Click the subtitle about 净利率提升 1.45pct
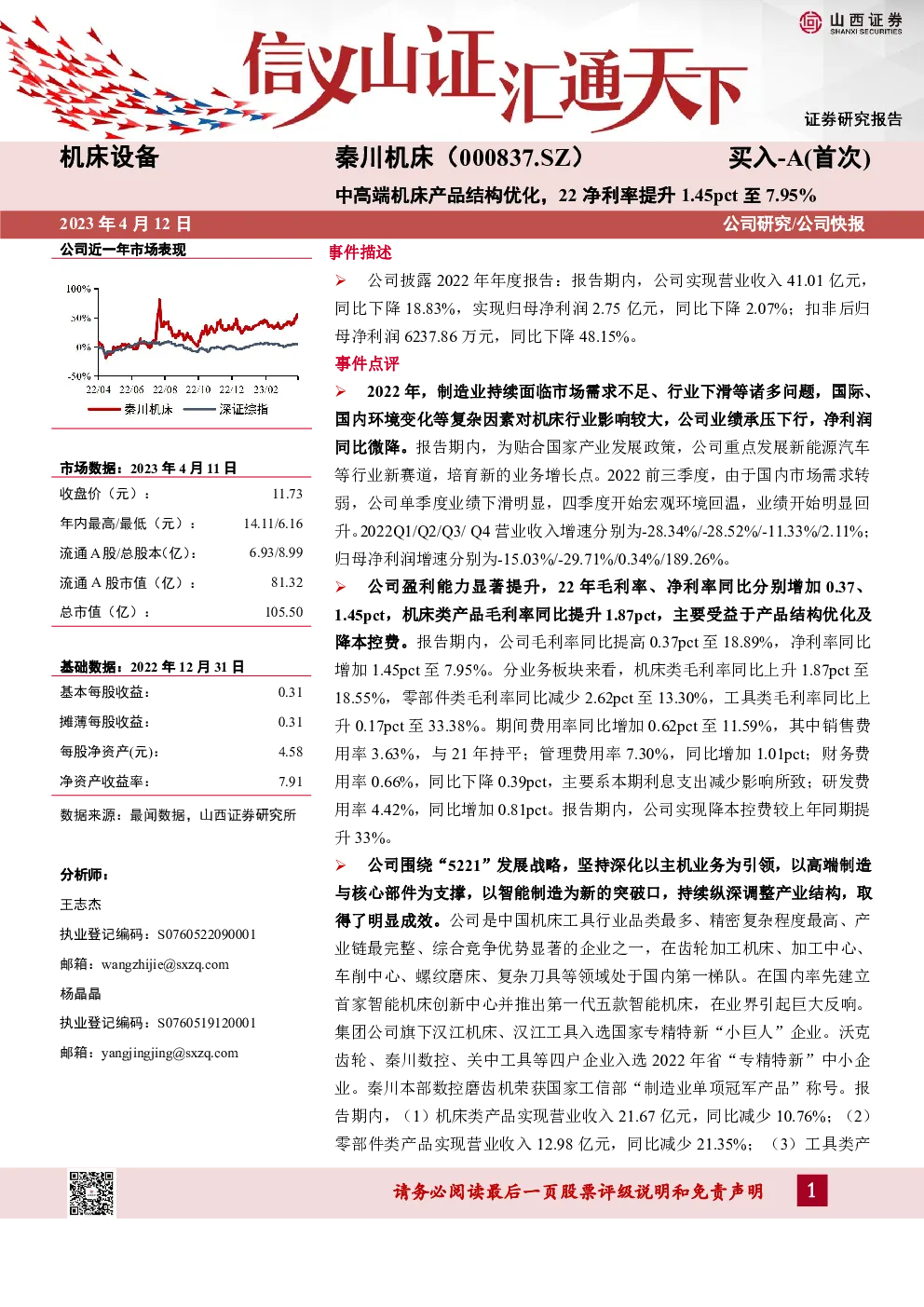This screenshot has width=924, height=1307. pos(576,196)
